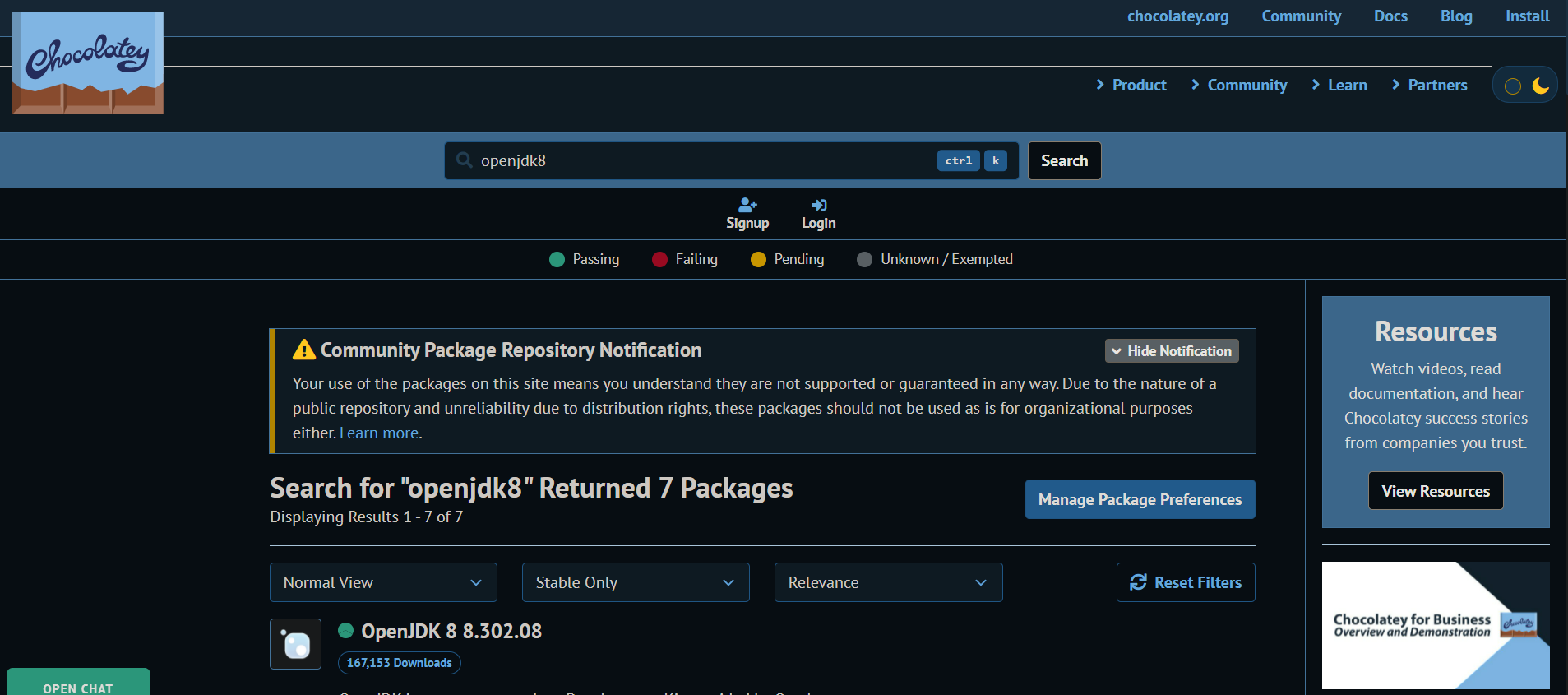Open the Stable Only dropdown
Image resolution: width=1568 pixels, height=695 pixels.
point(636,582)
